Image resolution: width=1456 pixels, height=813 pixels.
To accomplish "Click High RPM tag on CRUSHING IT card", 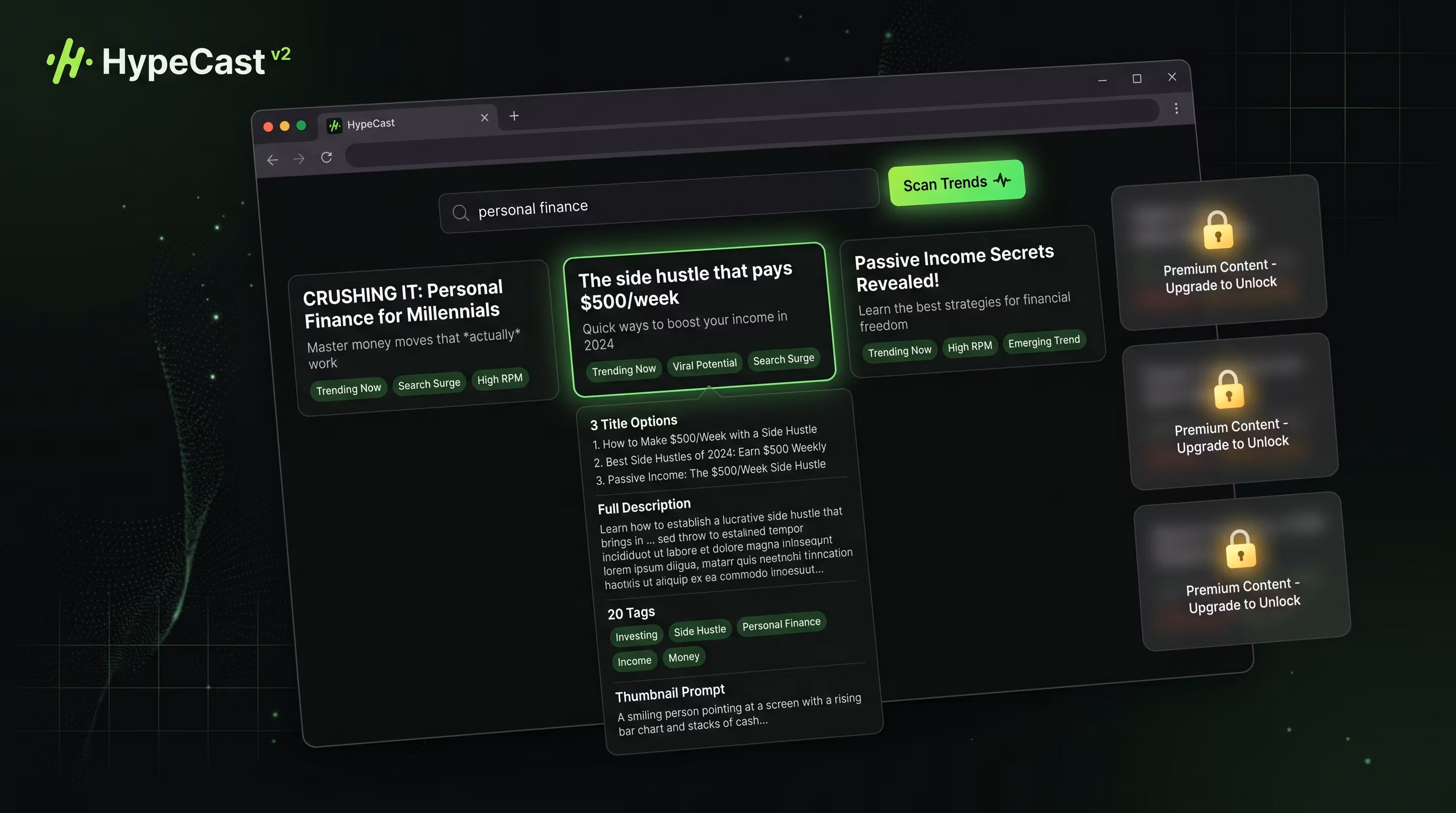I will pyautogui.click(x=499, y=379).
